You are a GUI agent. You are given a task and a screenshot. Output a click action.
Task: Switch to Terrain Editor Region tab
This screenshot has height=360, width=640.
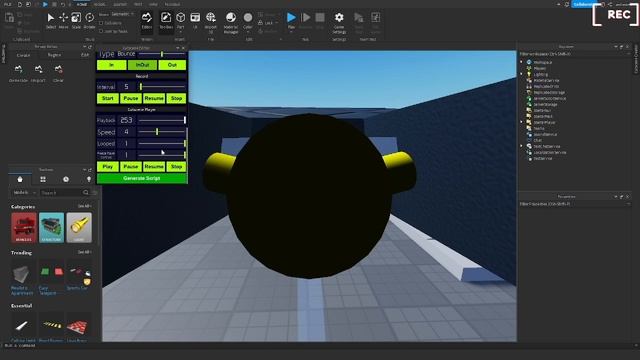[54, 55]
